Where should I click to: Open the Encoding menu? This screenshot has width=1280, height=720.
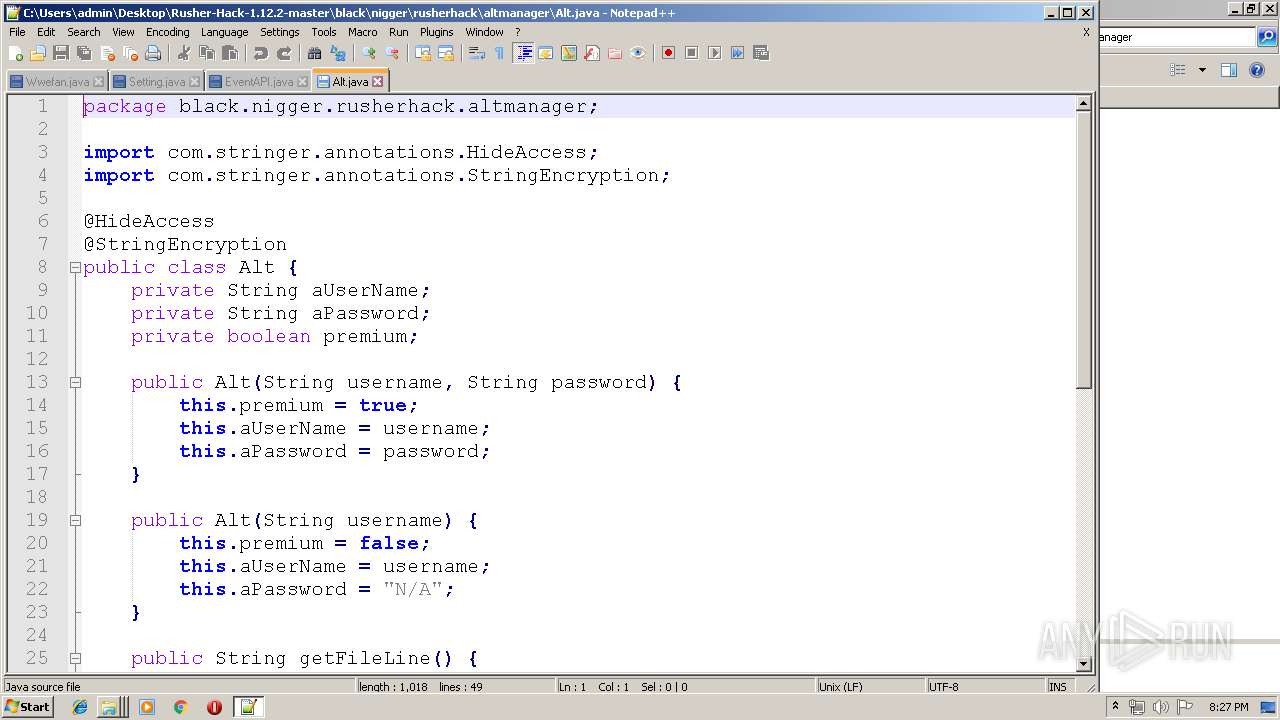pos(167,32)
